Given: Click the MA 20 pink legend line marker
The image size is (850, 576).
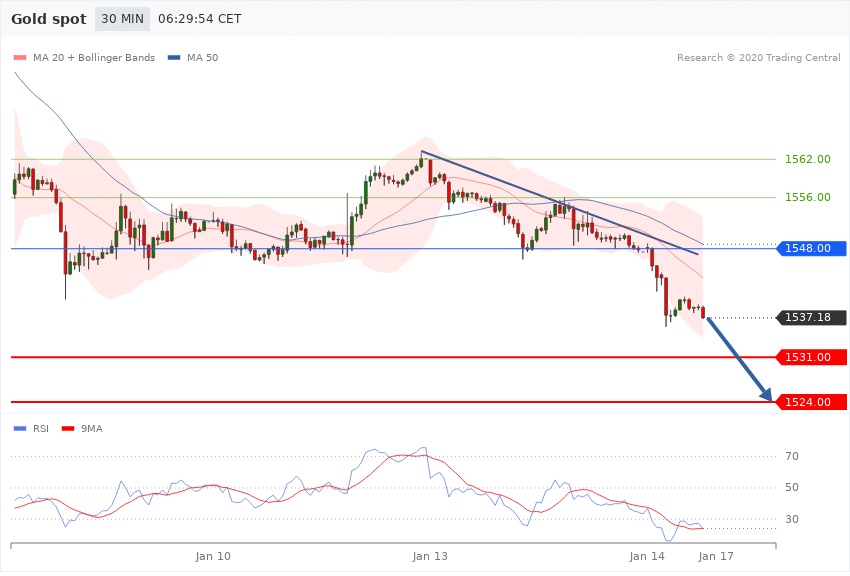Looking at the screenshot, I should point(19,58).
